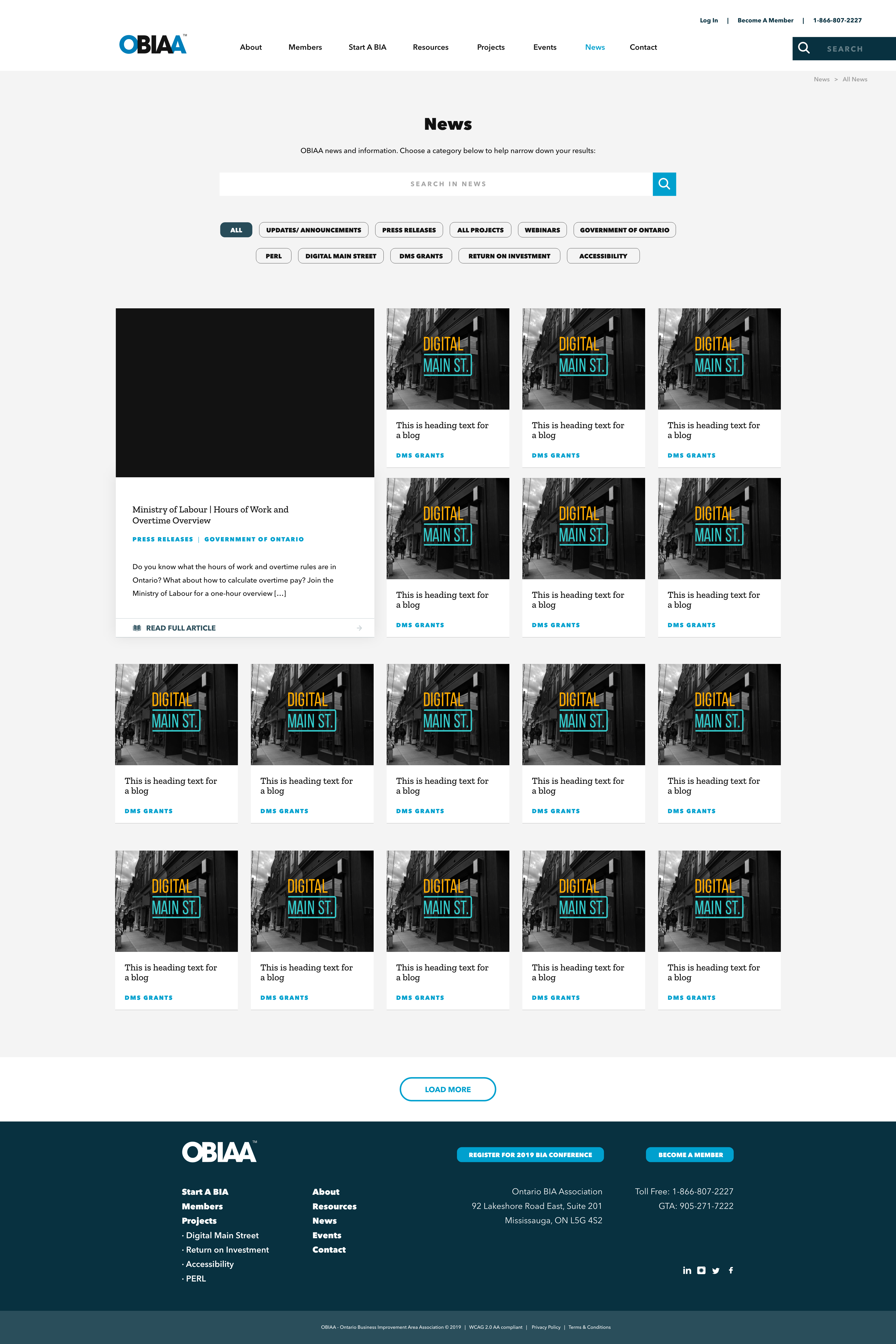Open footer Return on Investment link
This screenshot has height=1344, width=896.
coord(226,1250)
